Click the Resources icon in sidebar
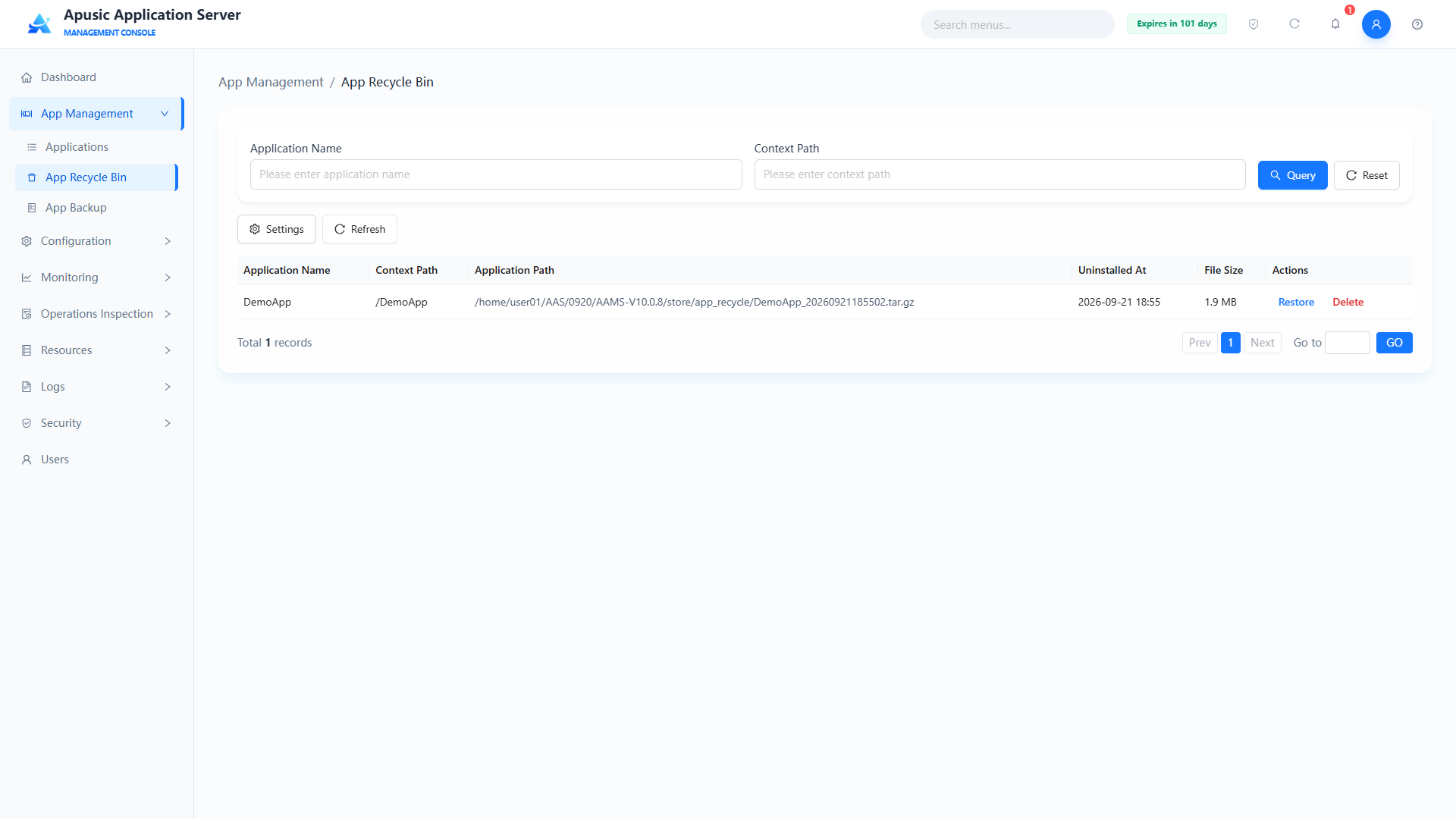 (x=27, y=350)
